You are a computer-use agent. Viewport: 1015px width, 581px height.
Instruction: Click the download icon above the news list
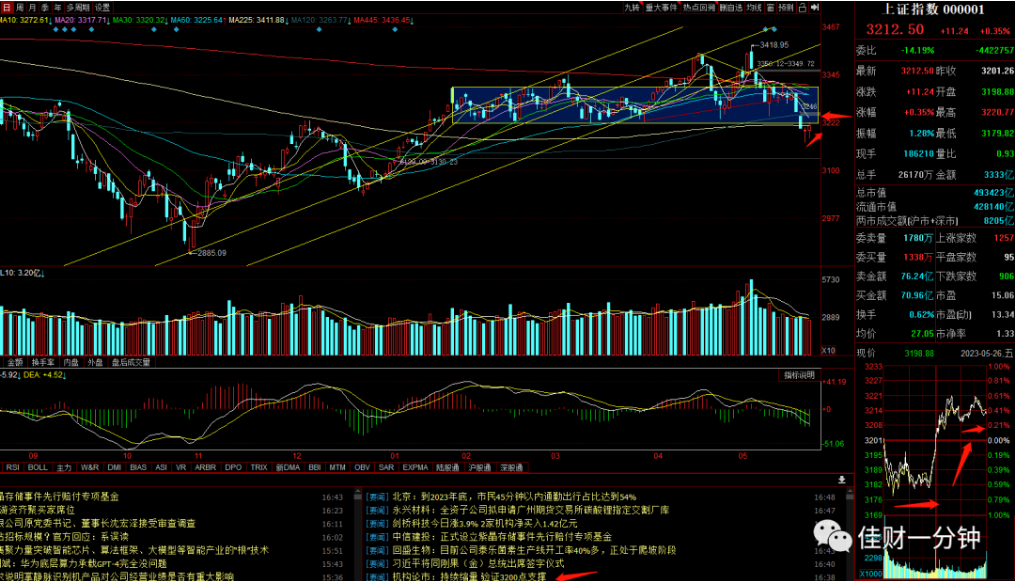pyautogui.click(x=842, y=479)
